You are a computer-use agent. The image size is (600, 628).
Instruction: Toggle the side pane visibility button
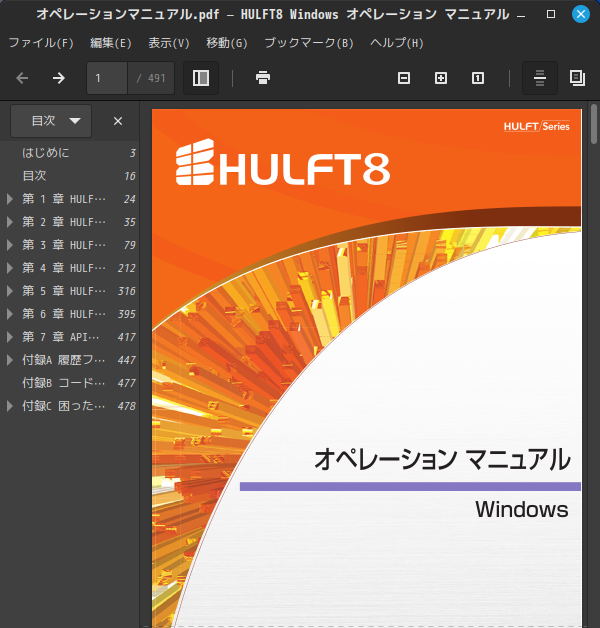click(201, 78)
